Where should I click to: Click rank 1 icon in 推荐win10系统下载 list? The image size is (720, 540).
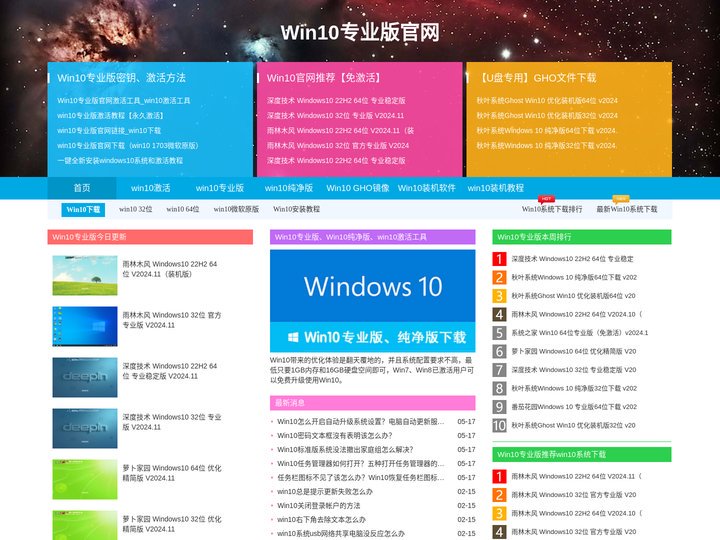[499, 476]
